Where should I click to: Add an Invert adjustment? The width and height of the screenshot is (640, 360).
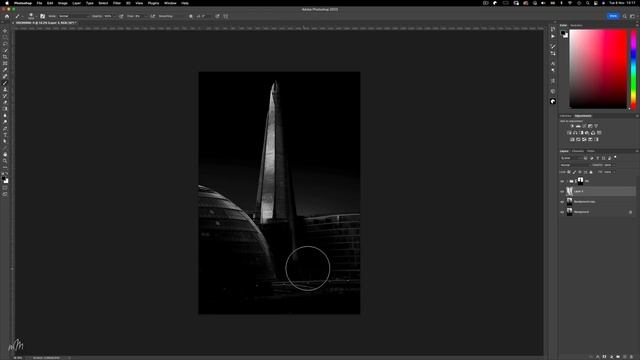click(572, 139)
